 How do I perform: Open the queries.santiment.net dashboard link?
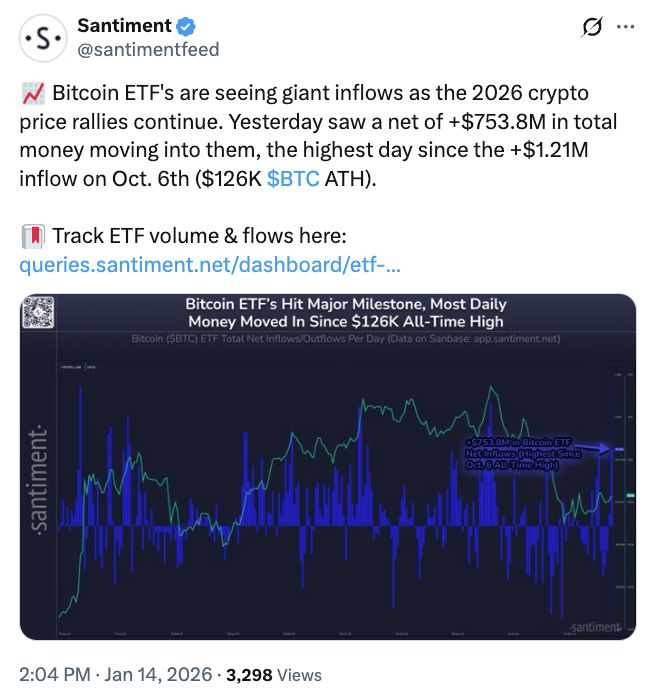[x=211, y=266]
